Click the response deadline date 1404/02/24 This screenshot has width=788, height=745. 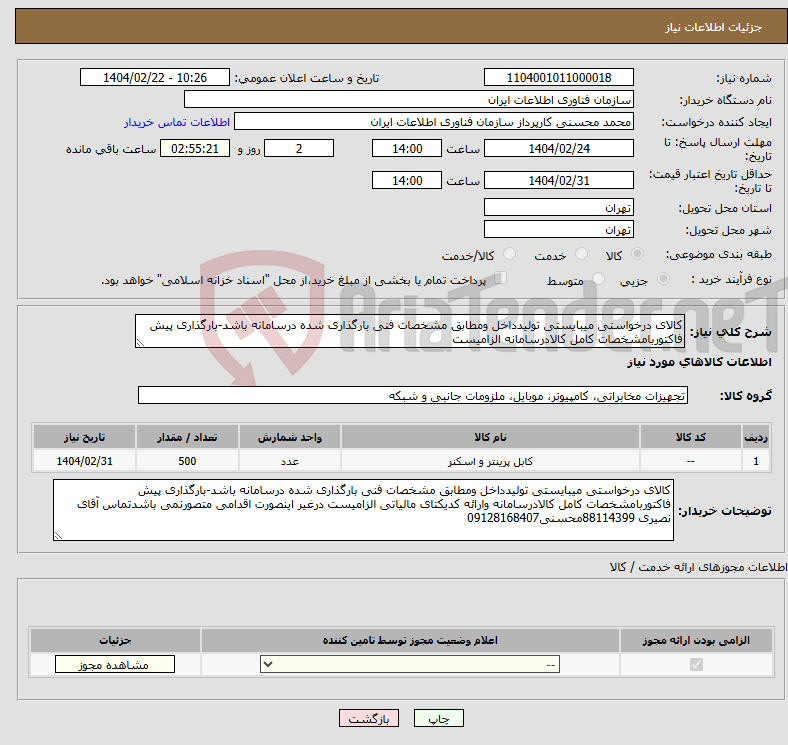(x=558, y=148)
